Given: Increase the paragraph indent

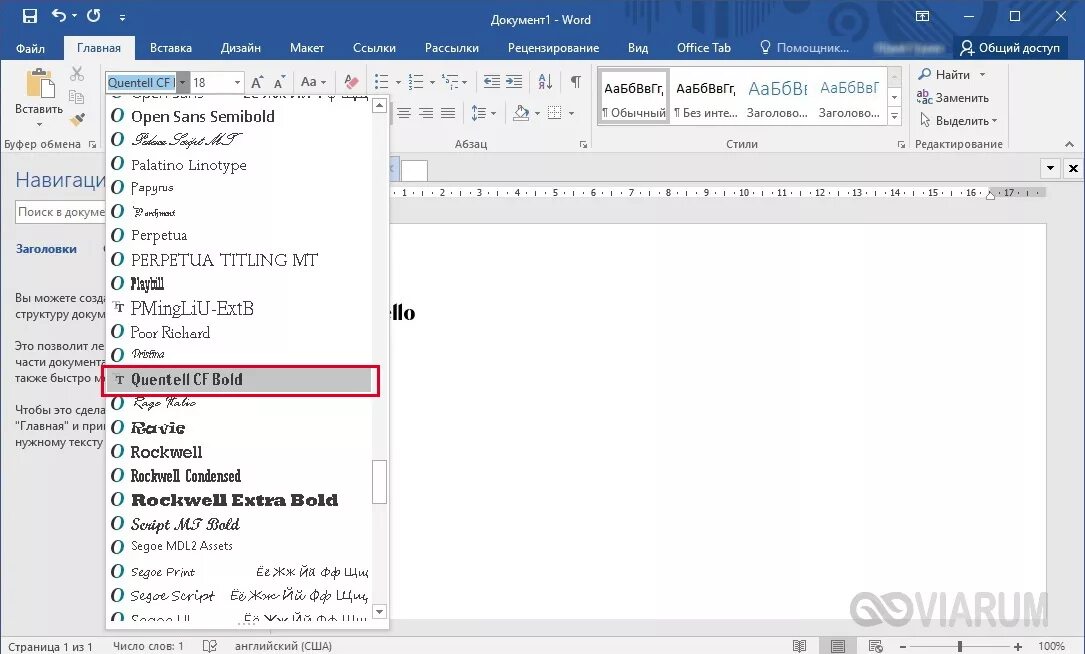Looking at the screenshot, I should point(513,82).
